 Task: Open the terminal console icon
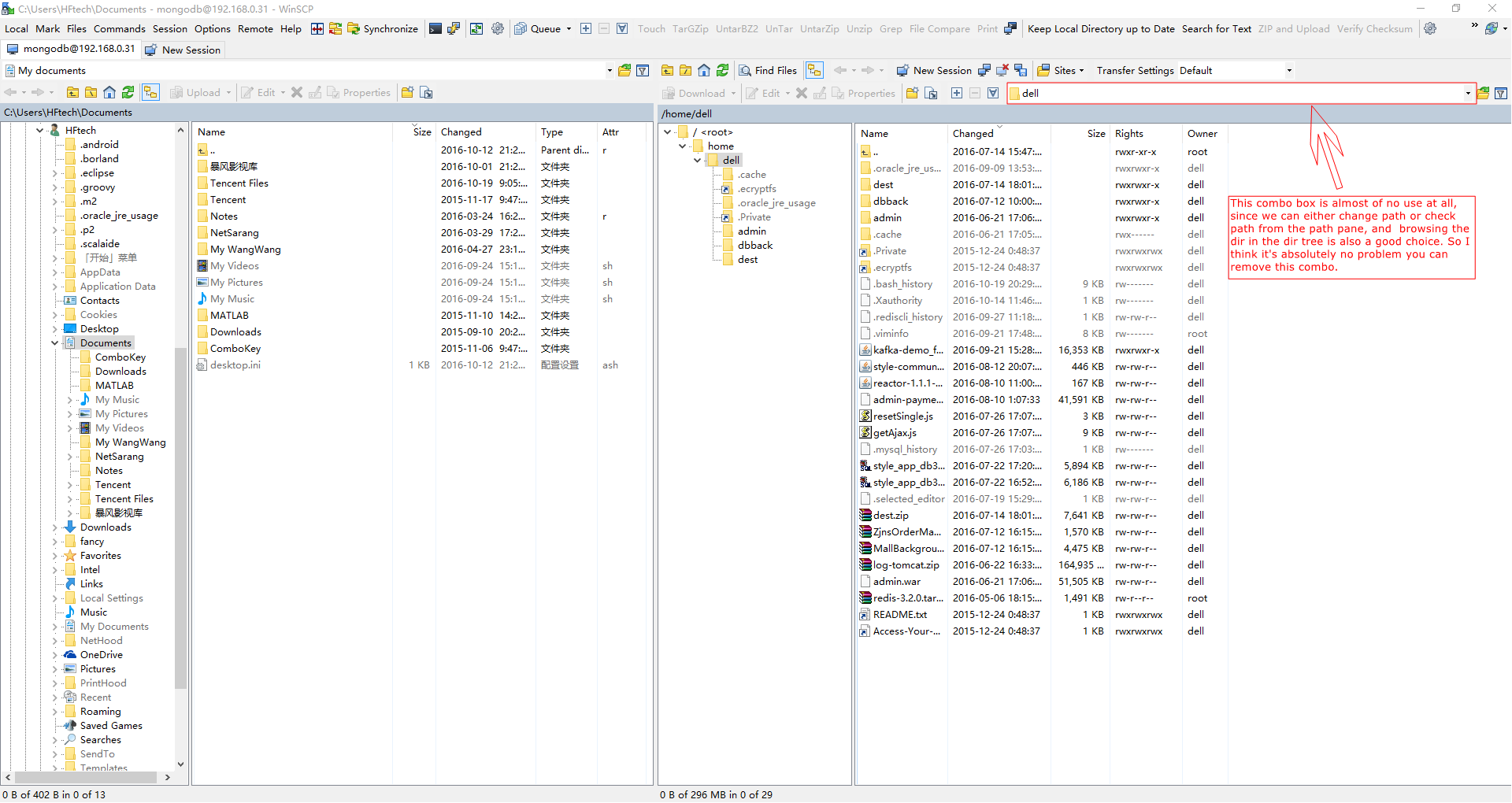point(435,29)
